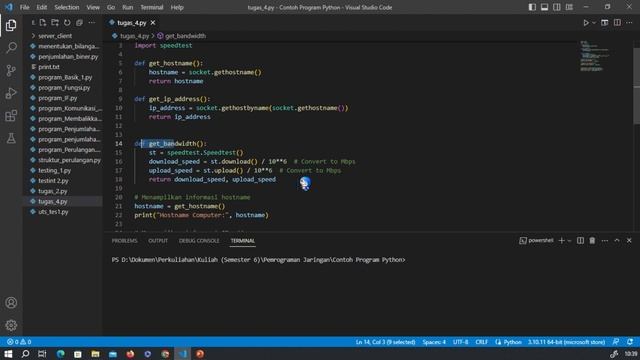
Task: Open the Run menu
Action: point(127,7)
